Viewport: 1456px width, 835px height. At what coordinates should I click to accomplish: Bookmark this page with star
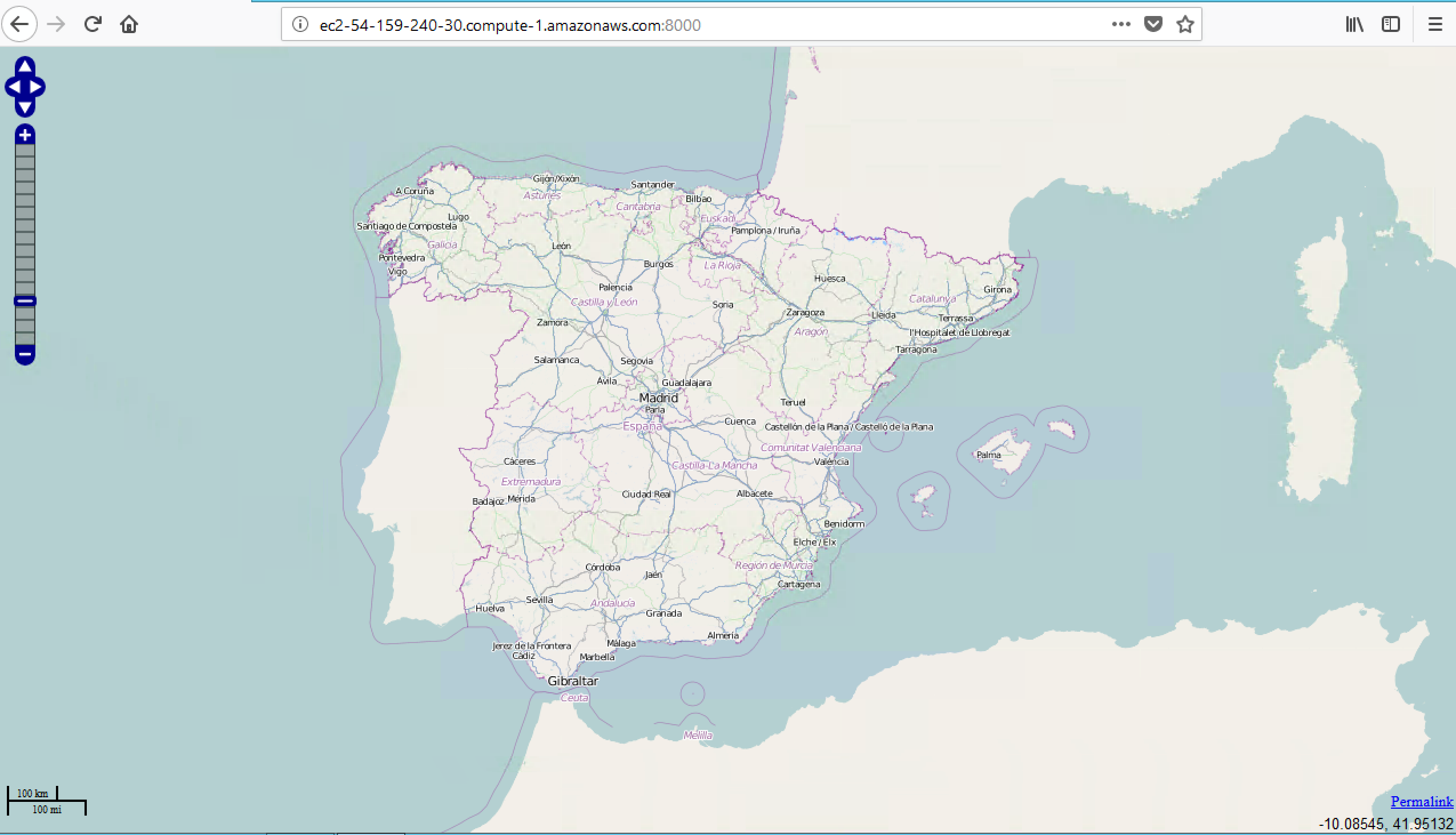point(1185,25)
